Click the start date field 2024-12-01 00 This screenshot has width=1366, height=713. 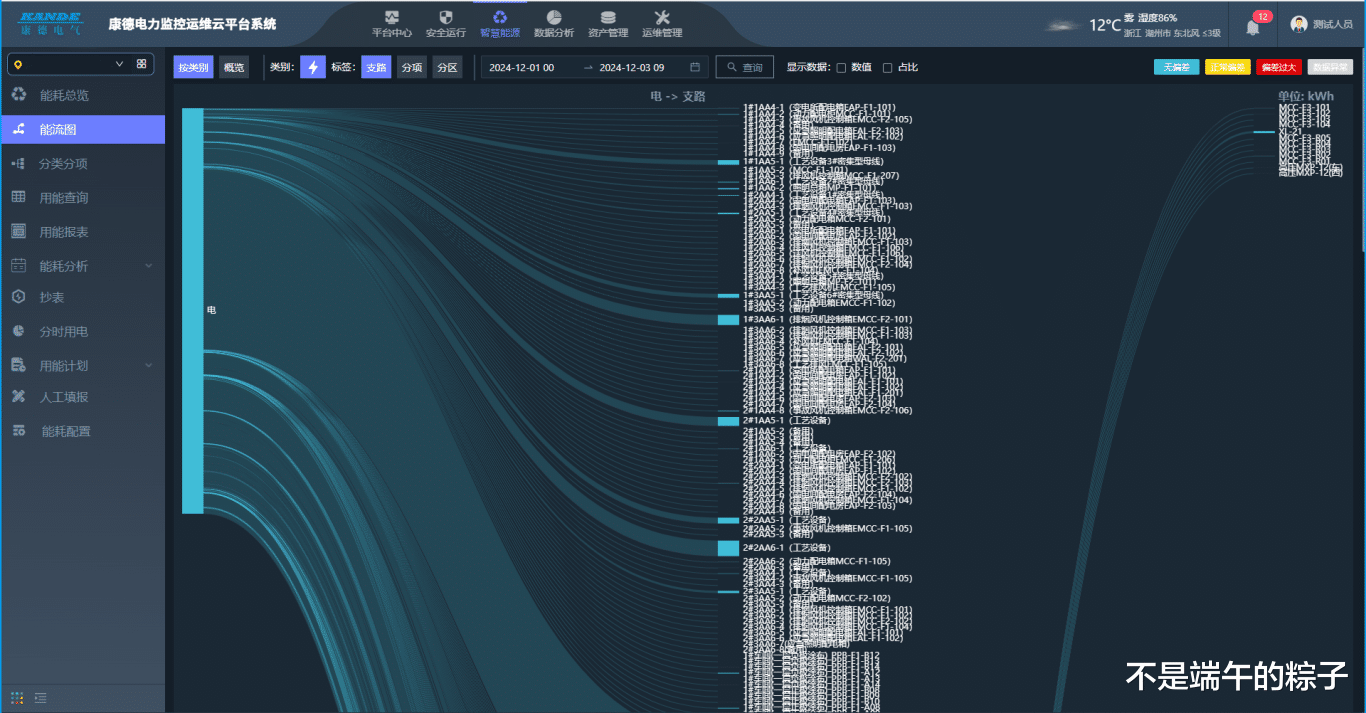tap(522, 67)
